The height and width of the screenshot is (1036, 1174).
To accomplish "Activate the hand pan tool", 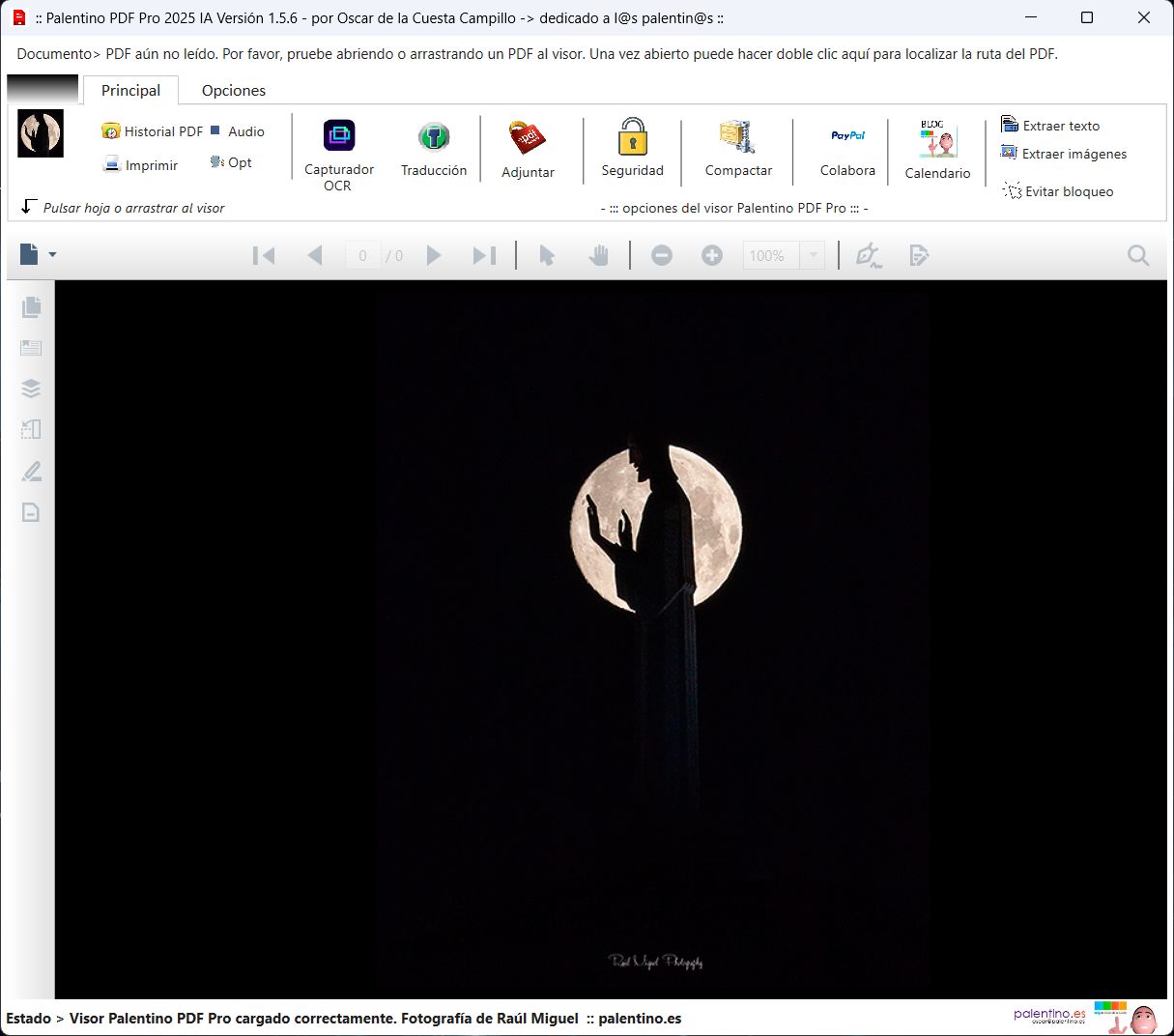I will (599, 255).
